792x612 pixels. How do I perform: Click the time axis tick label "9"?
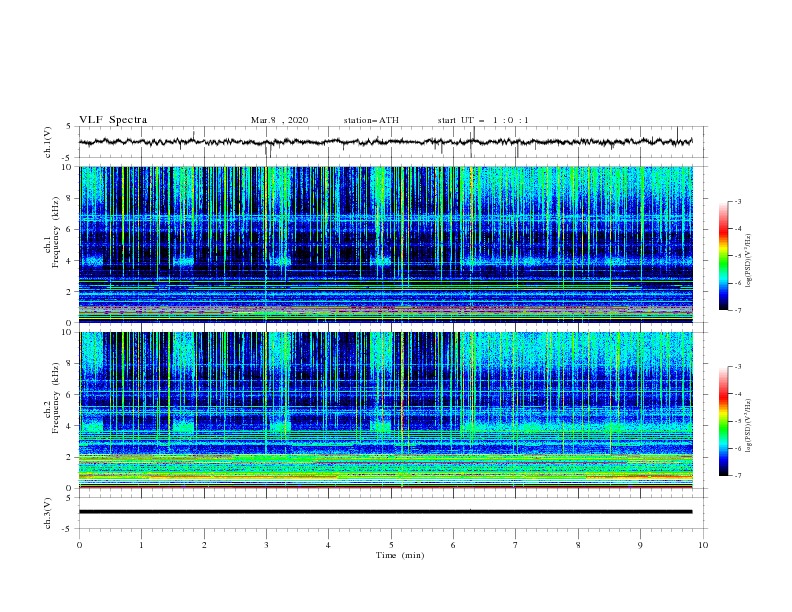coord(640,545)
